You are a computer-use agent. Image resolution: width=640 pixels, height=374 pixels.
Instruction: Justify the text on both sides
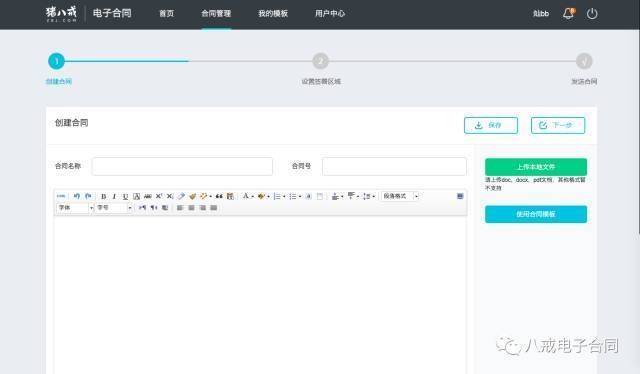point(213,208)
